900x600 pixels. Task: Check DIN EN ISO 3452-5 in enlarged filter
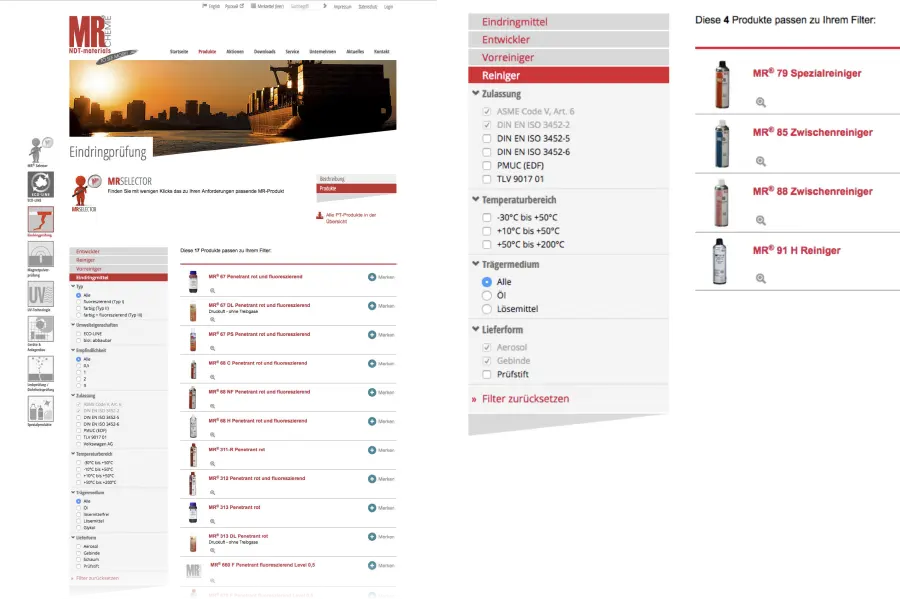tap(487, 138)
